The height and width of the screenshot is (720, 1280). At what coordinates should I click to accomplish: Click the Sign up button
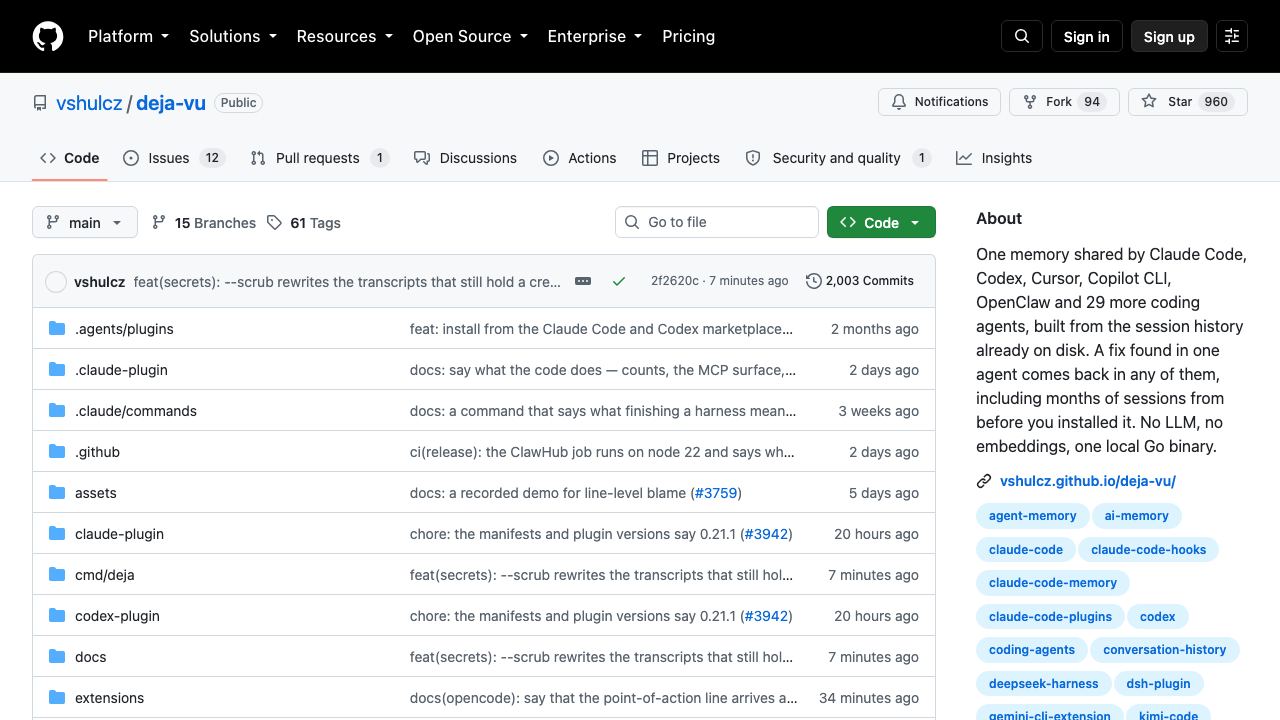(x=1169, y=36)
